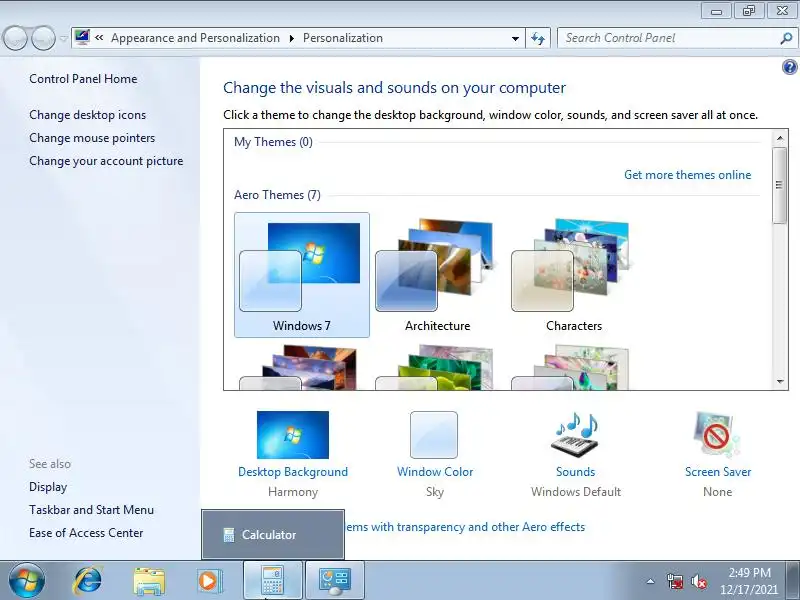
Task: Go to Appearance and Personalization breadcrumb
Action: (195, 38)
